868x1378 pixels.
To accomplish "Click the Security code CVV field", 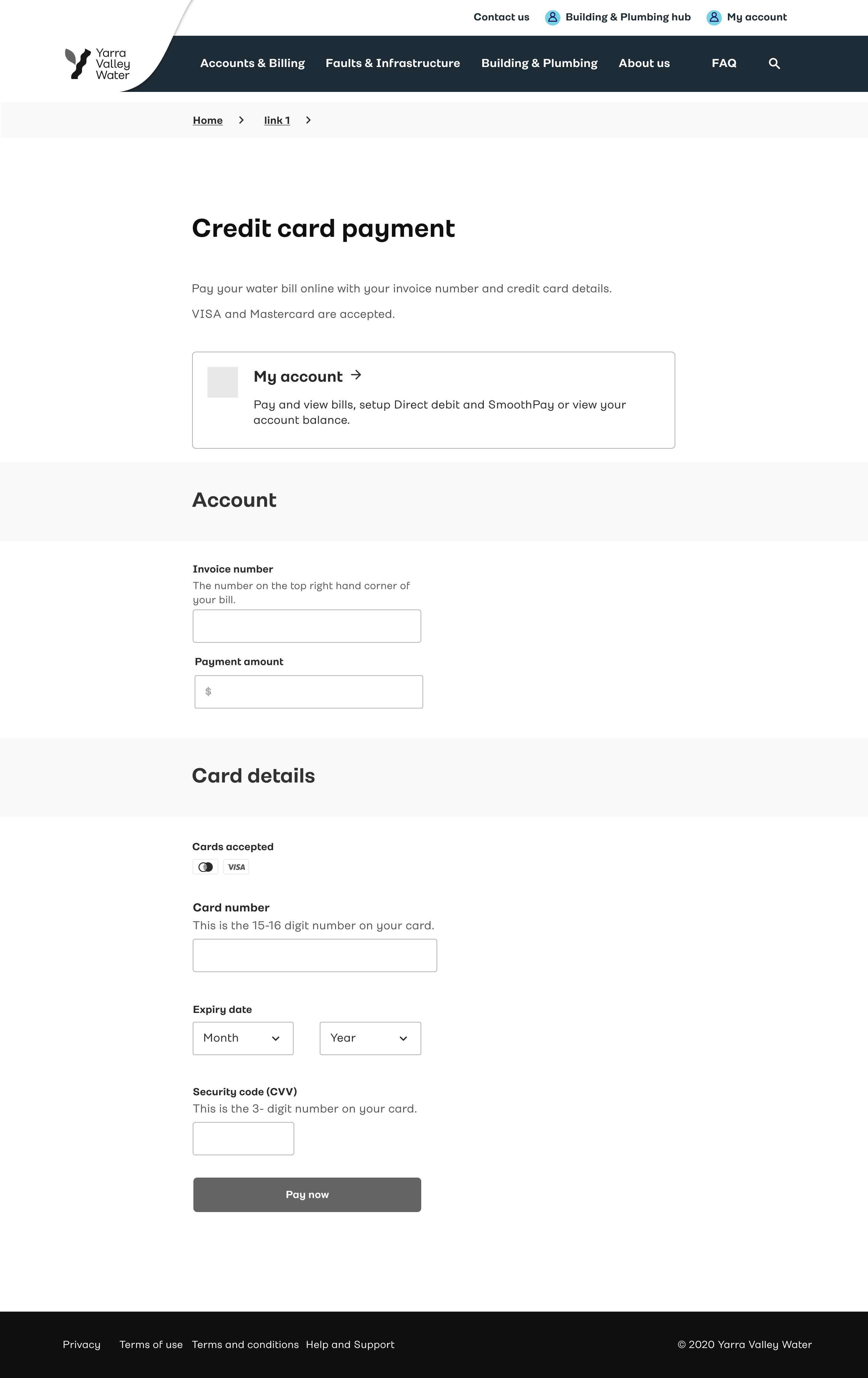I will pos(243,1138).
